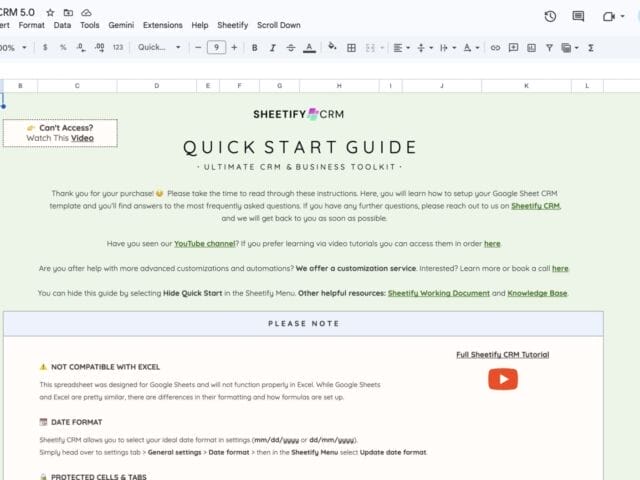Open Sheetify Working Document link
This screenshot has height=480, width=640.
[x=439, y=293]
